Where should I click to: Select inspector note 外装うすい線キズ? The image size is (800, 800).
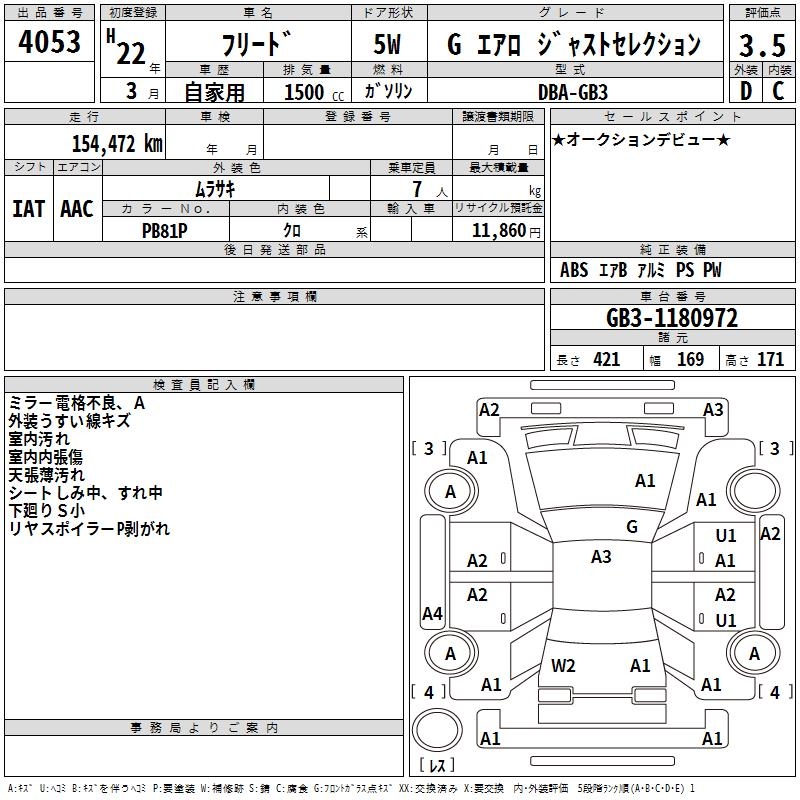(69, 421)
